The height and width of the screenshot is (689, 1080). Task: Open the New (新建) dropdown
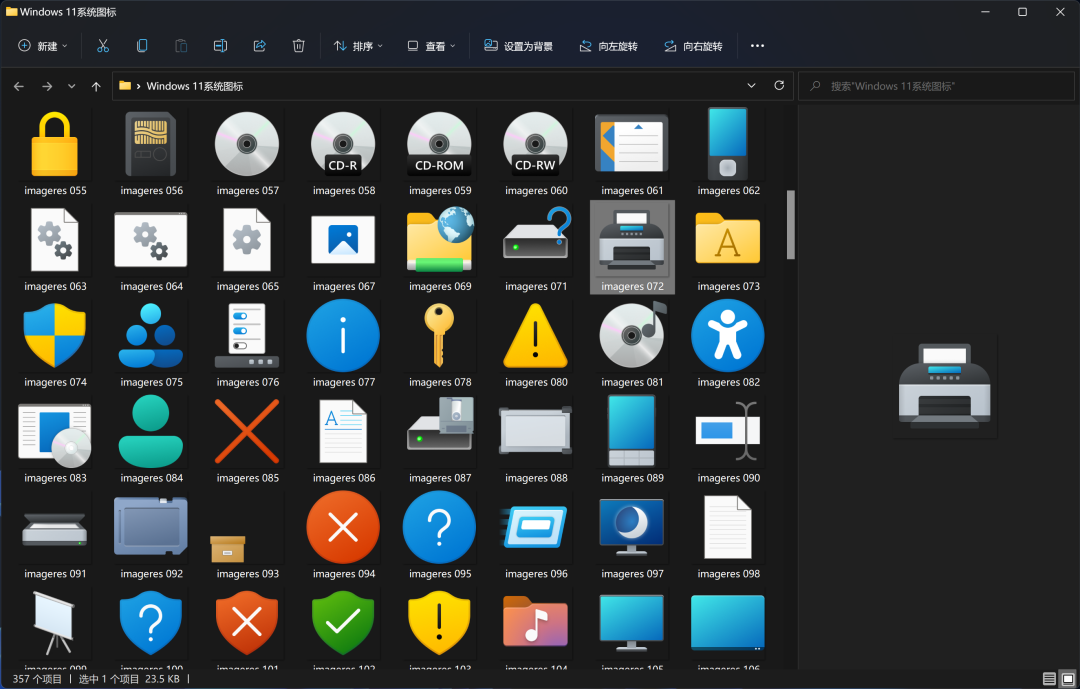coord(43,46)
